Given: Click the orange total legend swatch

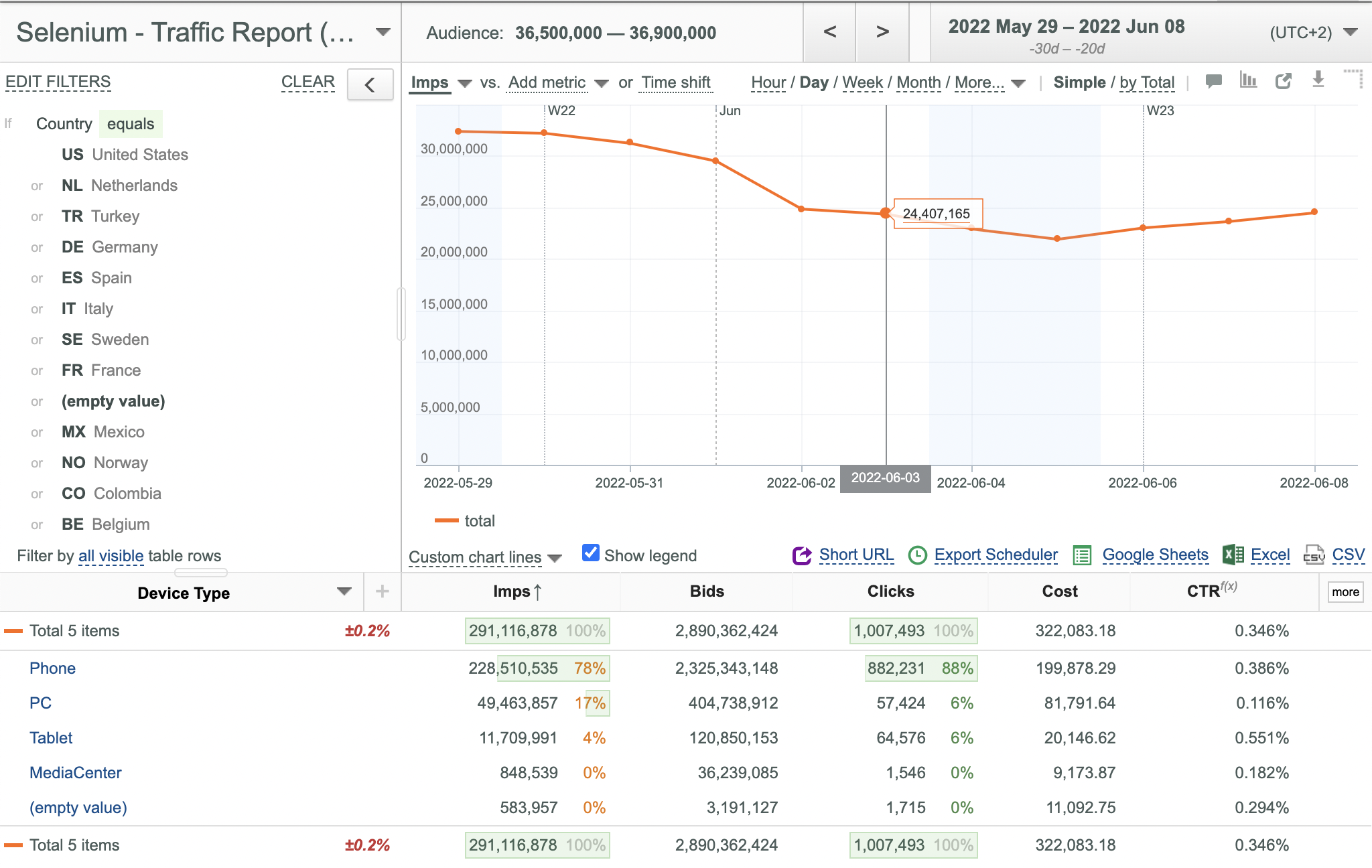Looking at the screenshot, I should click(446, 521).
